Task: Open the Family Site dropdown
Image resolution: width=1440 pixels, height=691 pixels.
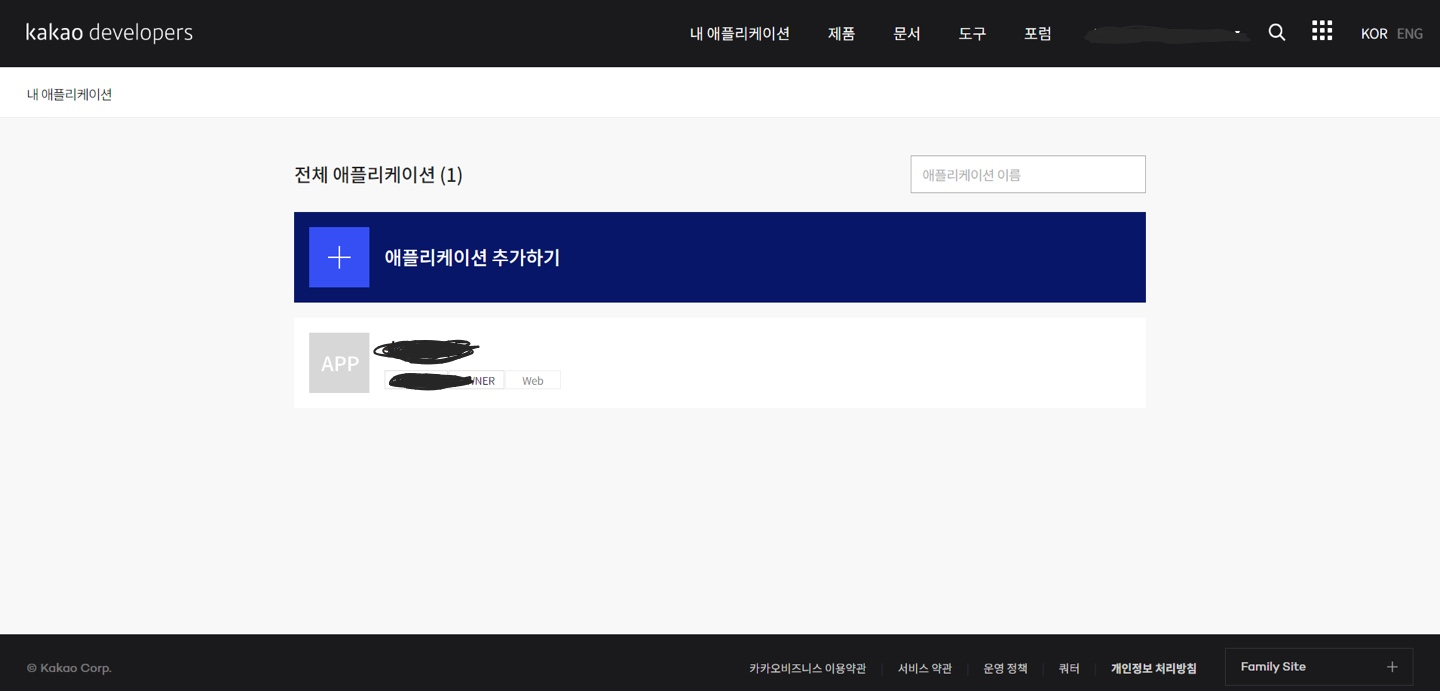Action: pos(1319,667)
